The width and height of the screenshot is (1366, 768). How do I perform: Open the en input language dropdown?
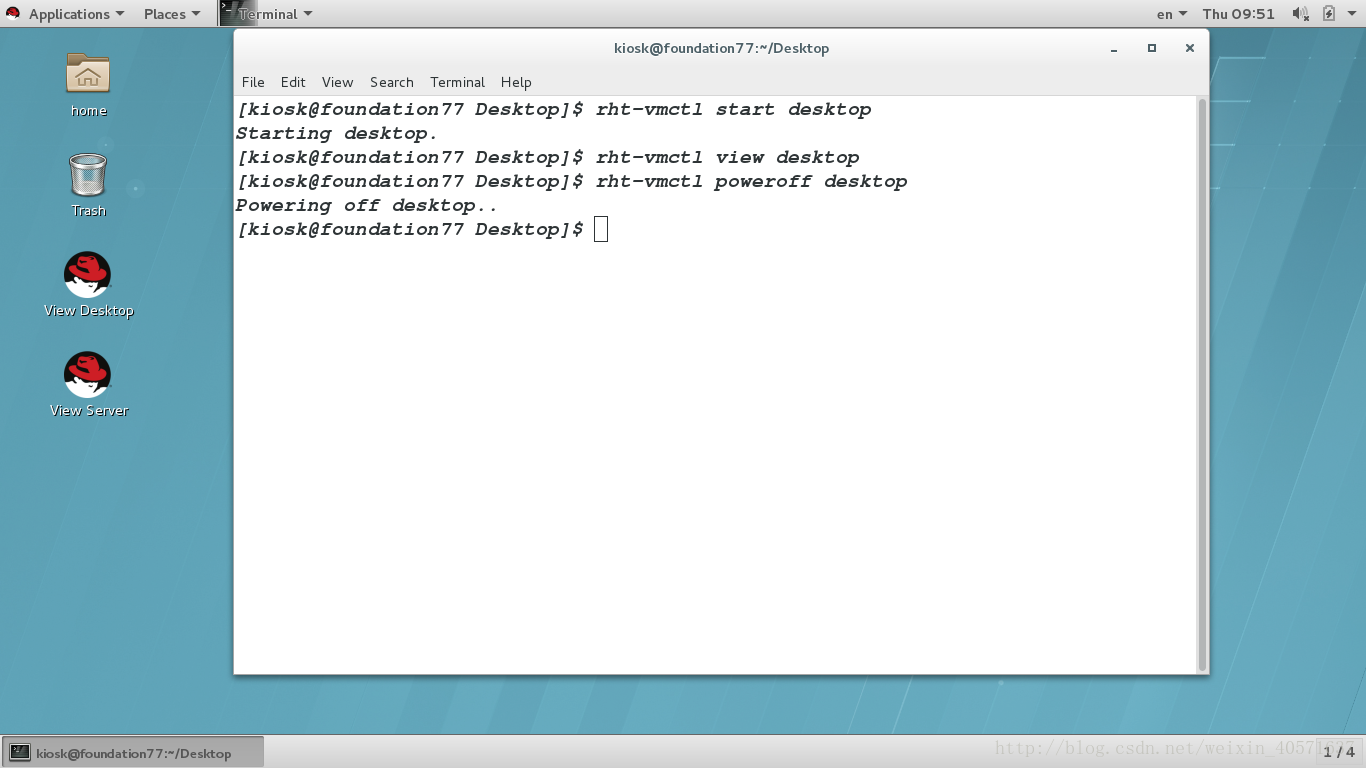1171,14
